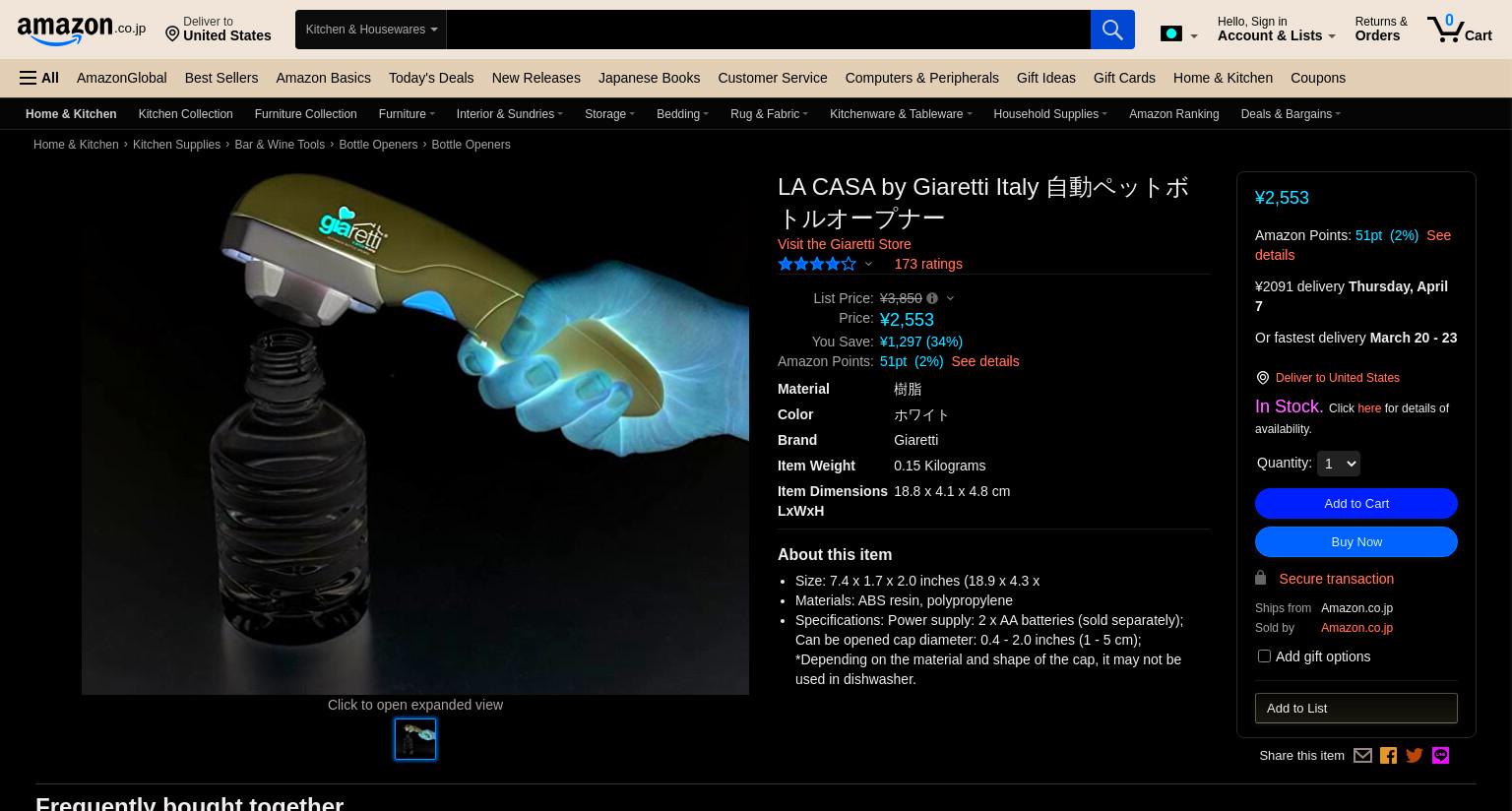Open Amazon Ranking

[1173, 114]
